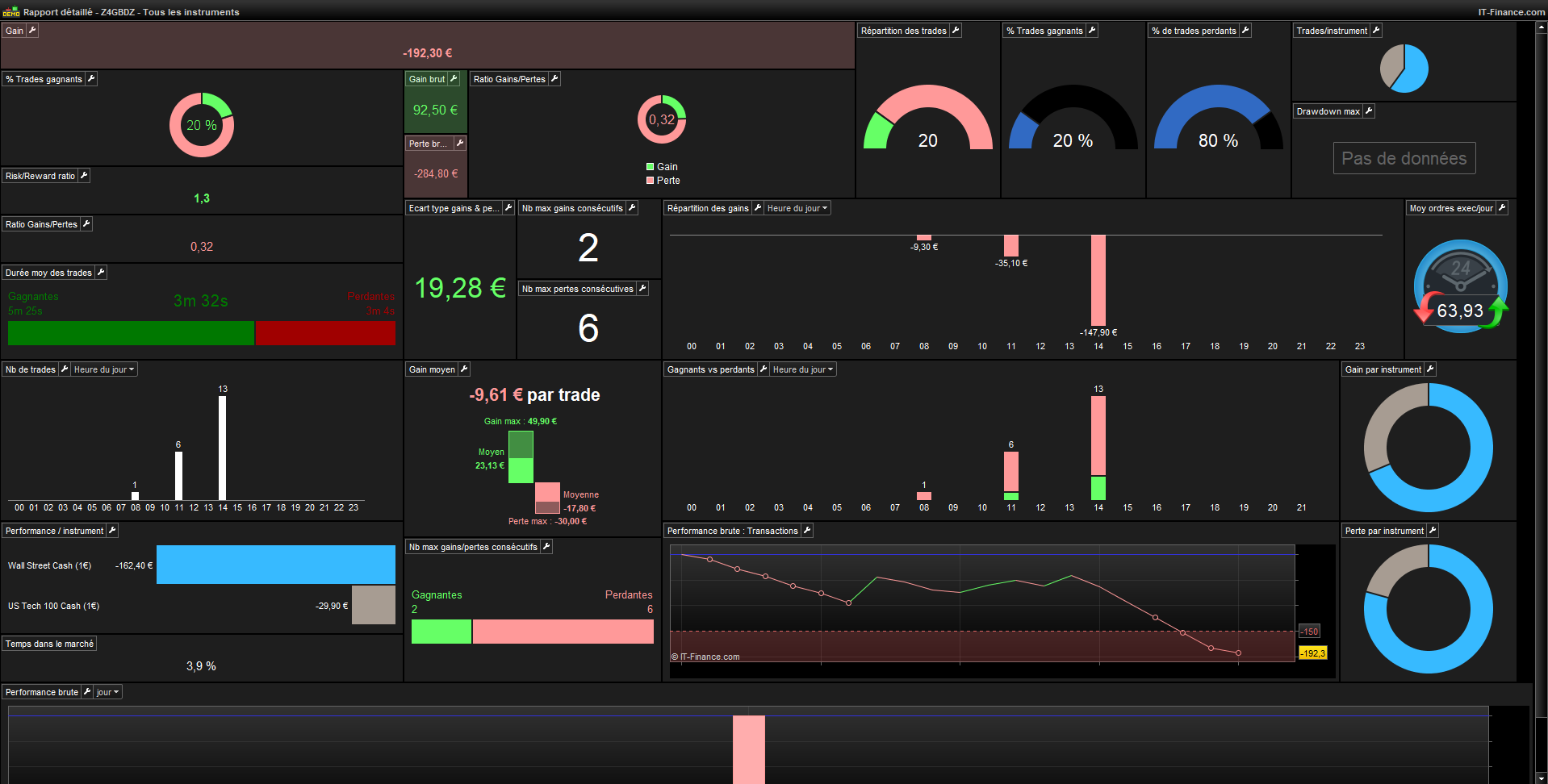Viewport: 1548px width, 784px height.
Task: Click blue Wall Street Cash performance bar
Action: (x=276, y=565)
